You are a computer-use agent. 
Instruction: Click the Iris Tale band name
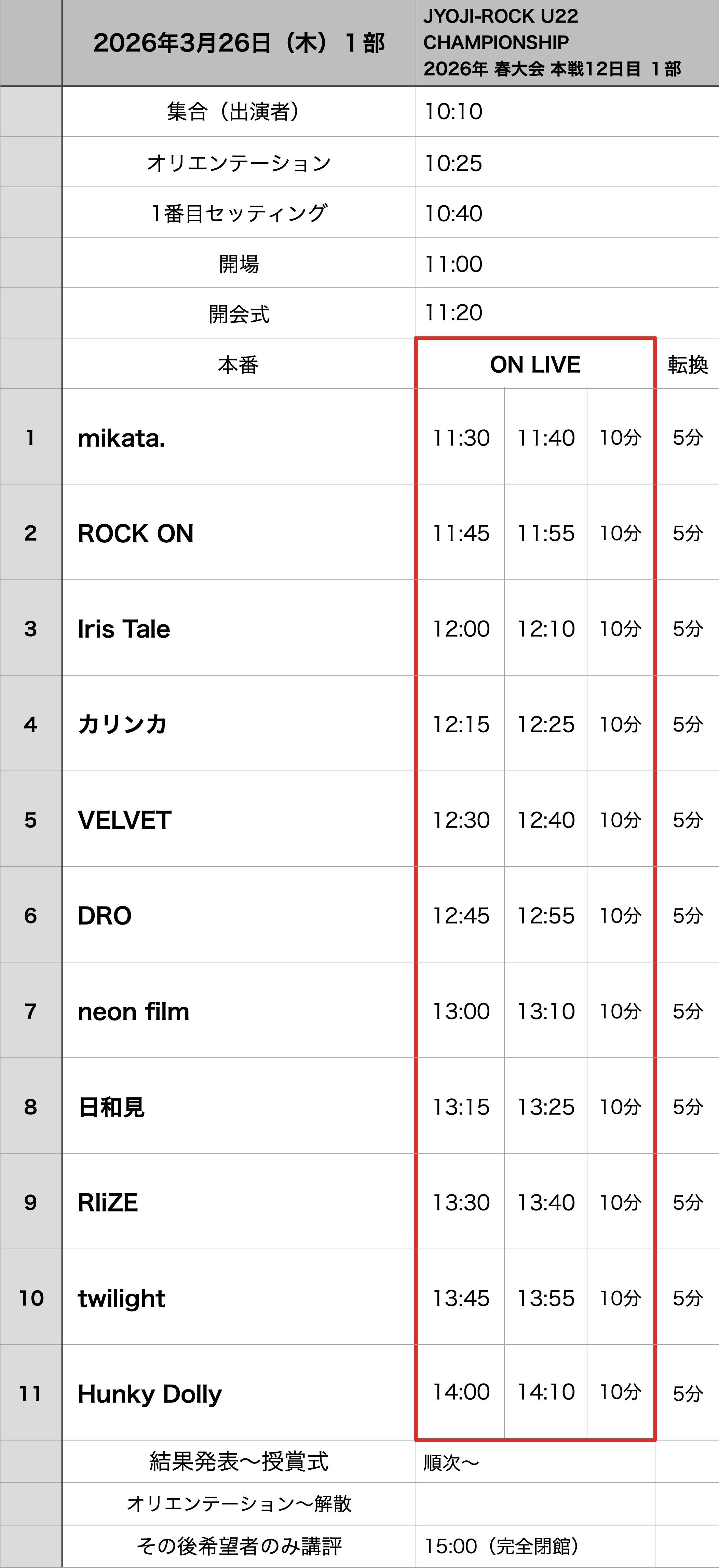pos(124,629)
